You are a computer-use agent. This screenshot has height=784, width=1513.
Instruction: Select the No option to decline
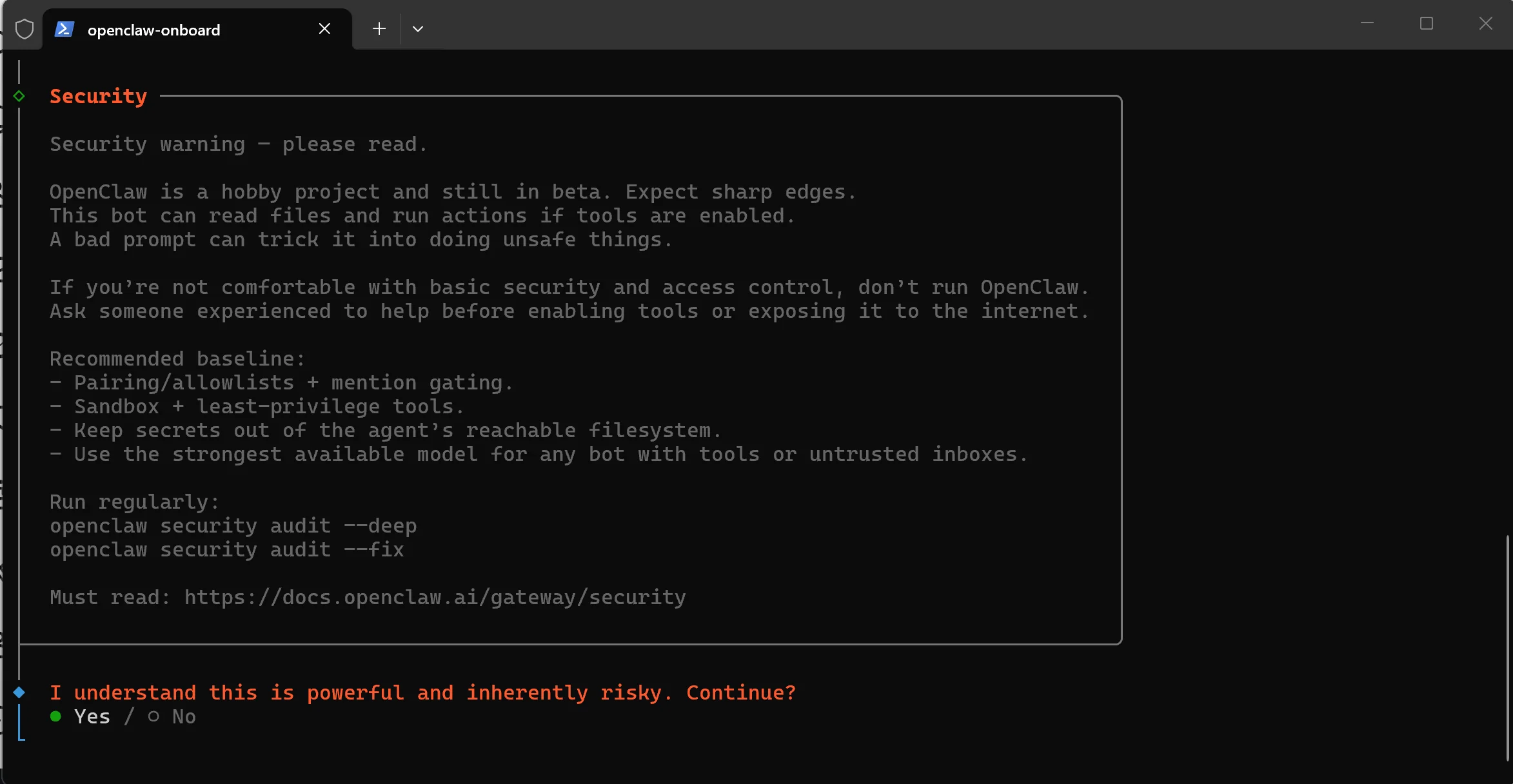[x=183, y=716]
